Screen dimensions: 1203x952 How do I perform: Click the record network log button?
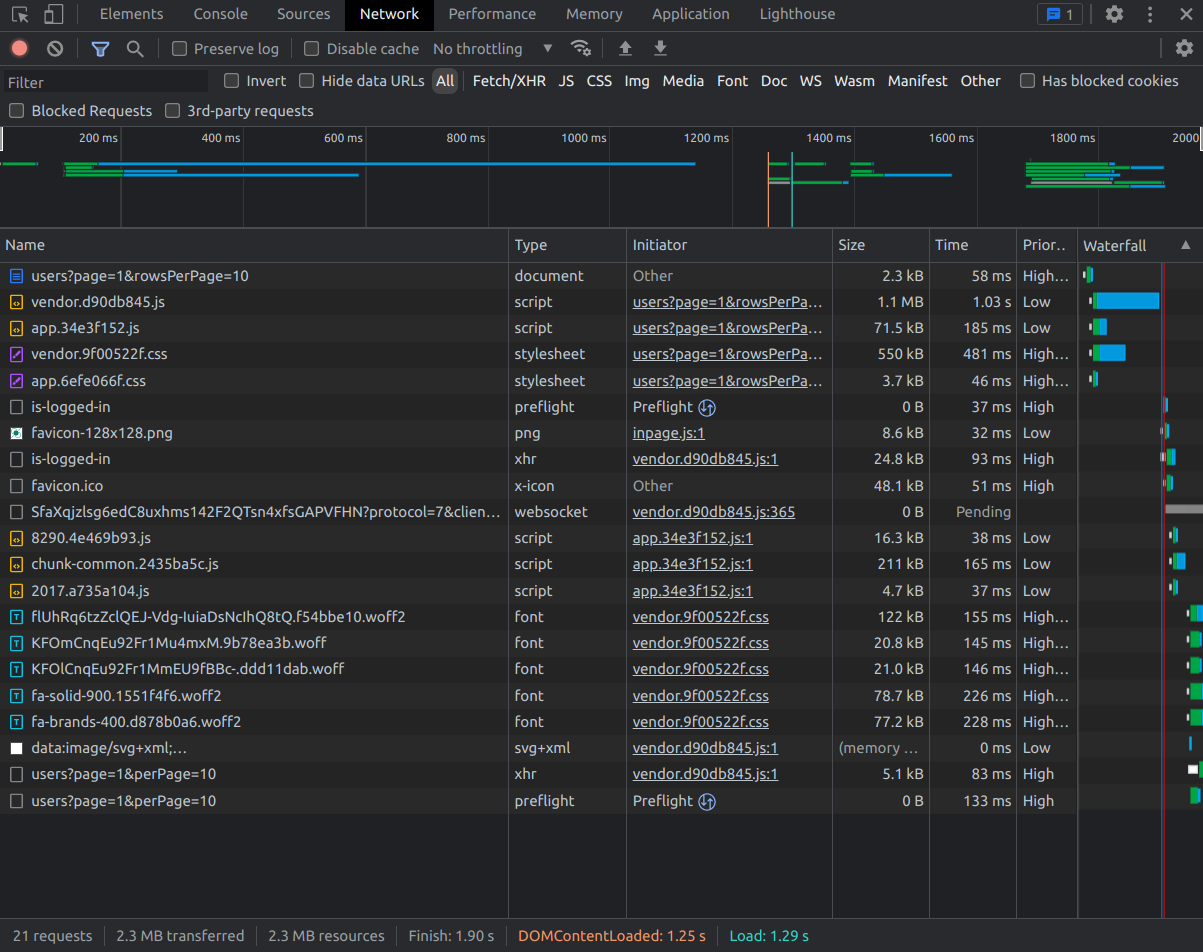[x=19, y=48]
